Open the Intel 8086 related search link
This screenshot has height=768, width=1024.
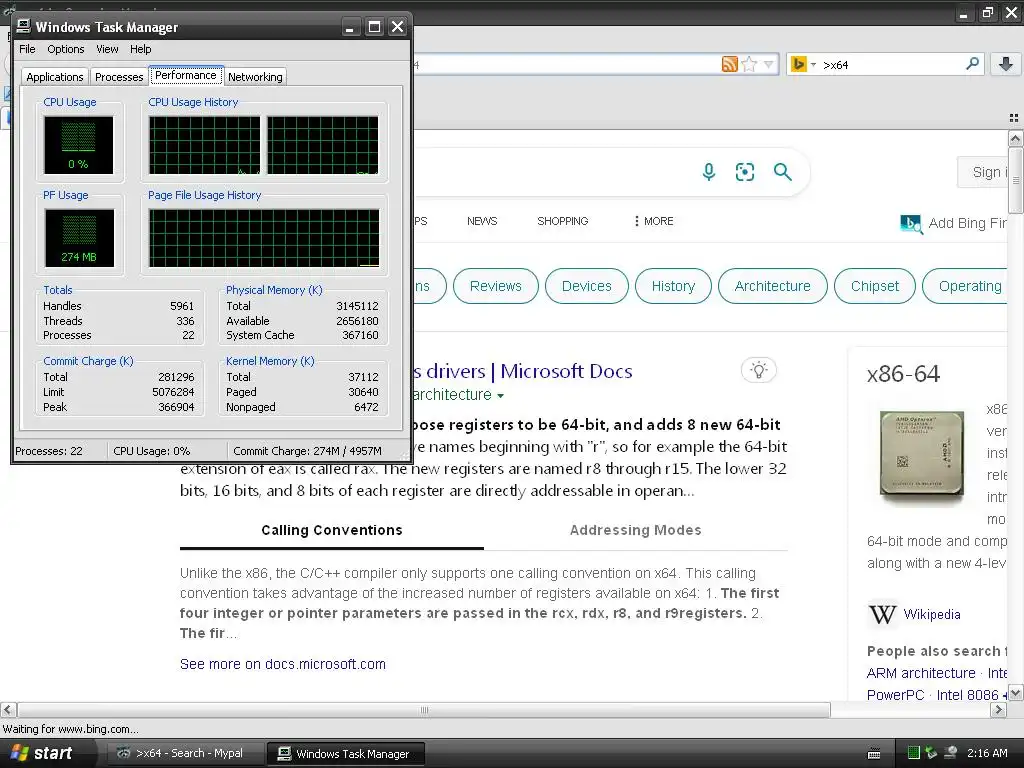[967, 695]
